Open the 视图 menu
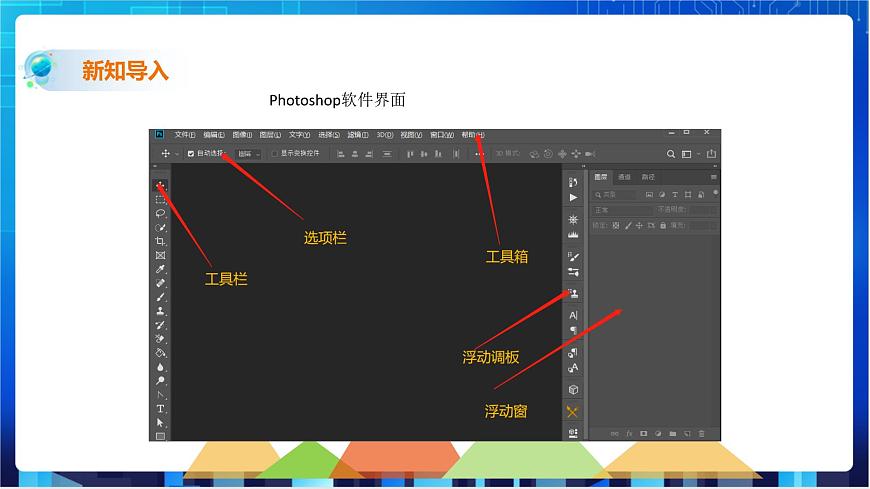This screenshot has height=489, width=870. (x=411, y=135)
